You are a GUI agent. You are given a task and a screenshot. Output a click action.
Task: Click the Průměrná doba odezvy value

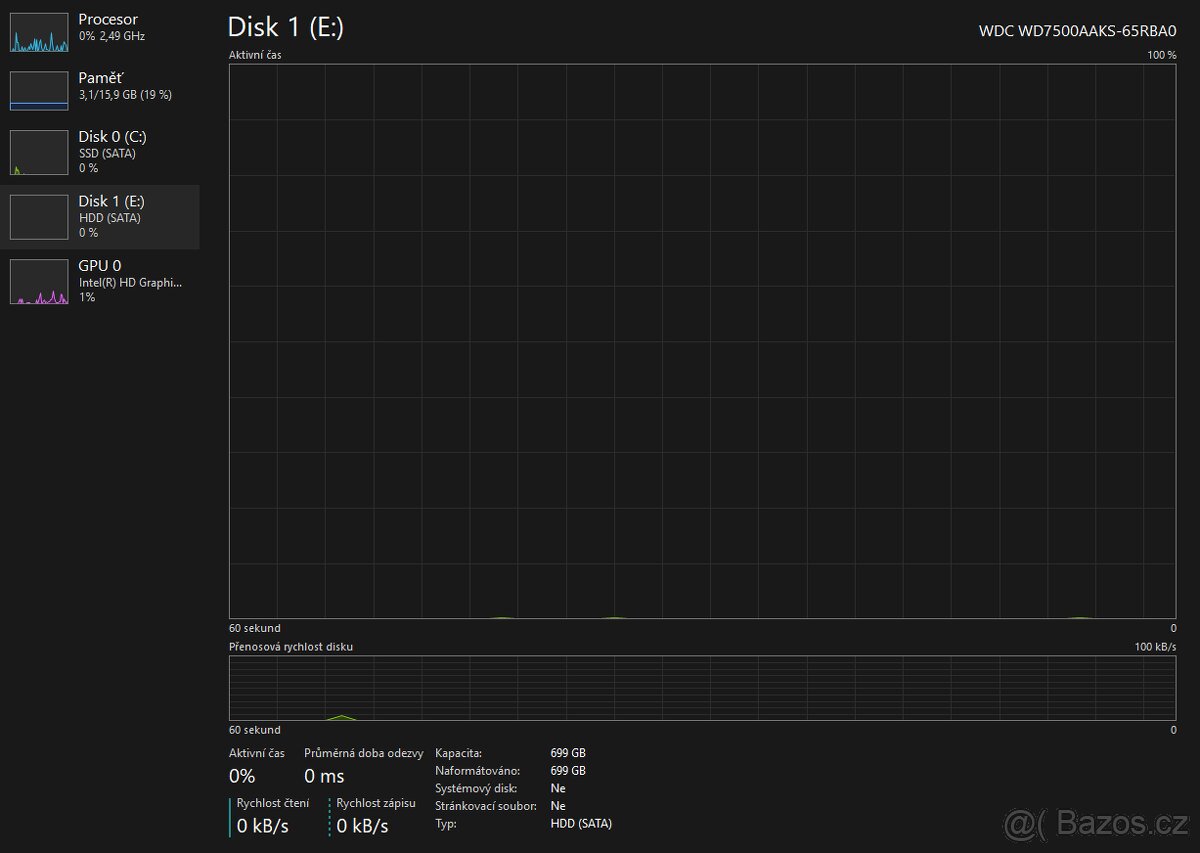click(x=324, y=776)
